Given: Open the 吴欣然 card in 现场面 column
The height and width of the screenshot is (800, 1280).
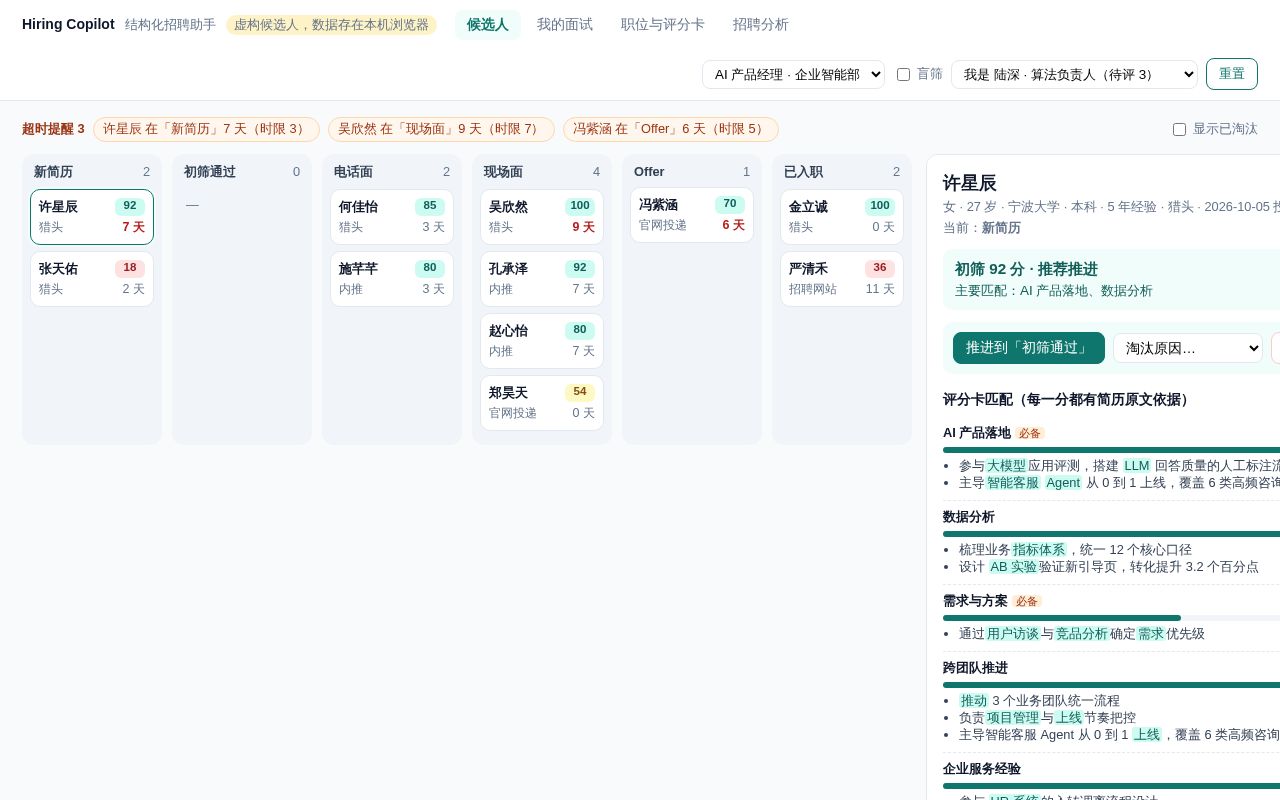Looking at the screenshot, I should point(542,217).
